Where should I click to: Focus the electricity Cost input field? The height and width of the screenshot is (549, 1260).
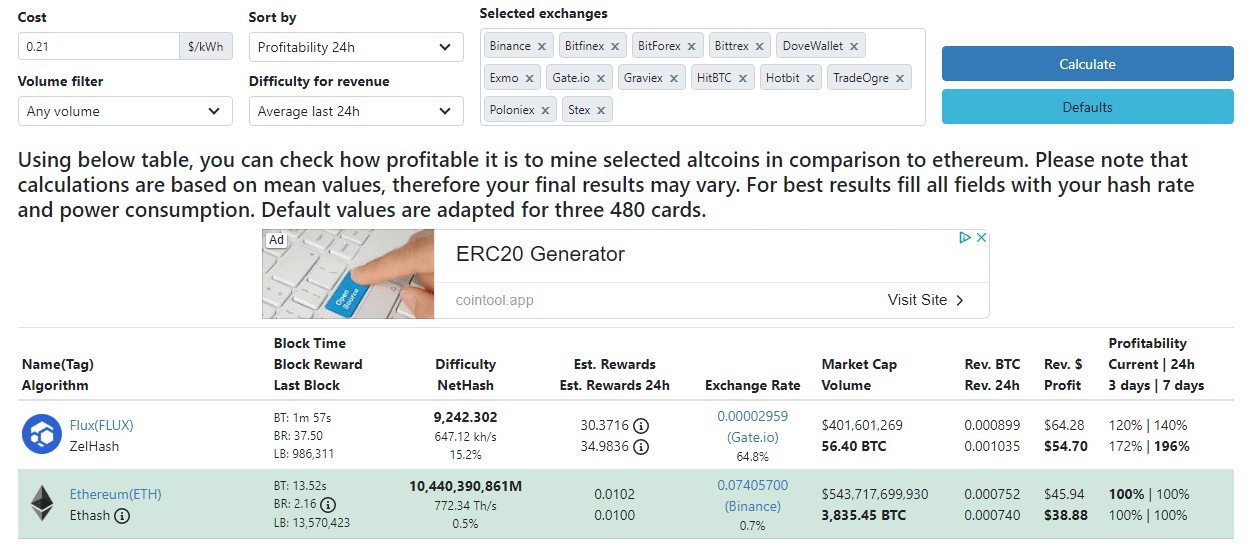[98, 46]
